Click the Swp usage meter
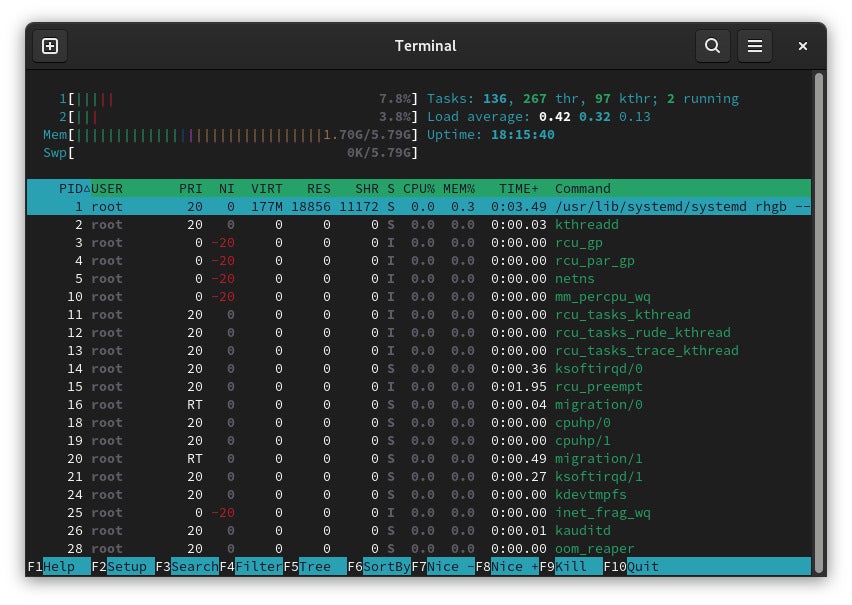This screenshot has width=852, height=605. 230,153
